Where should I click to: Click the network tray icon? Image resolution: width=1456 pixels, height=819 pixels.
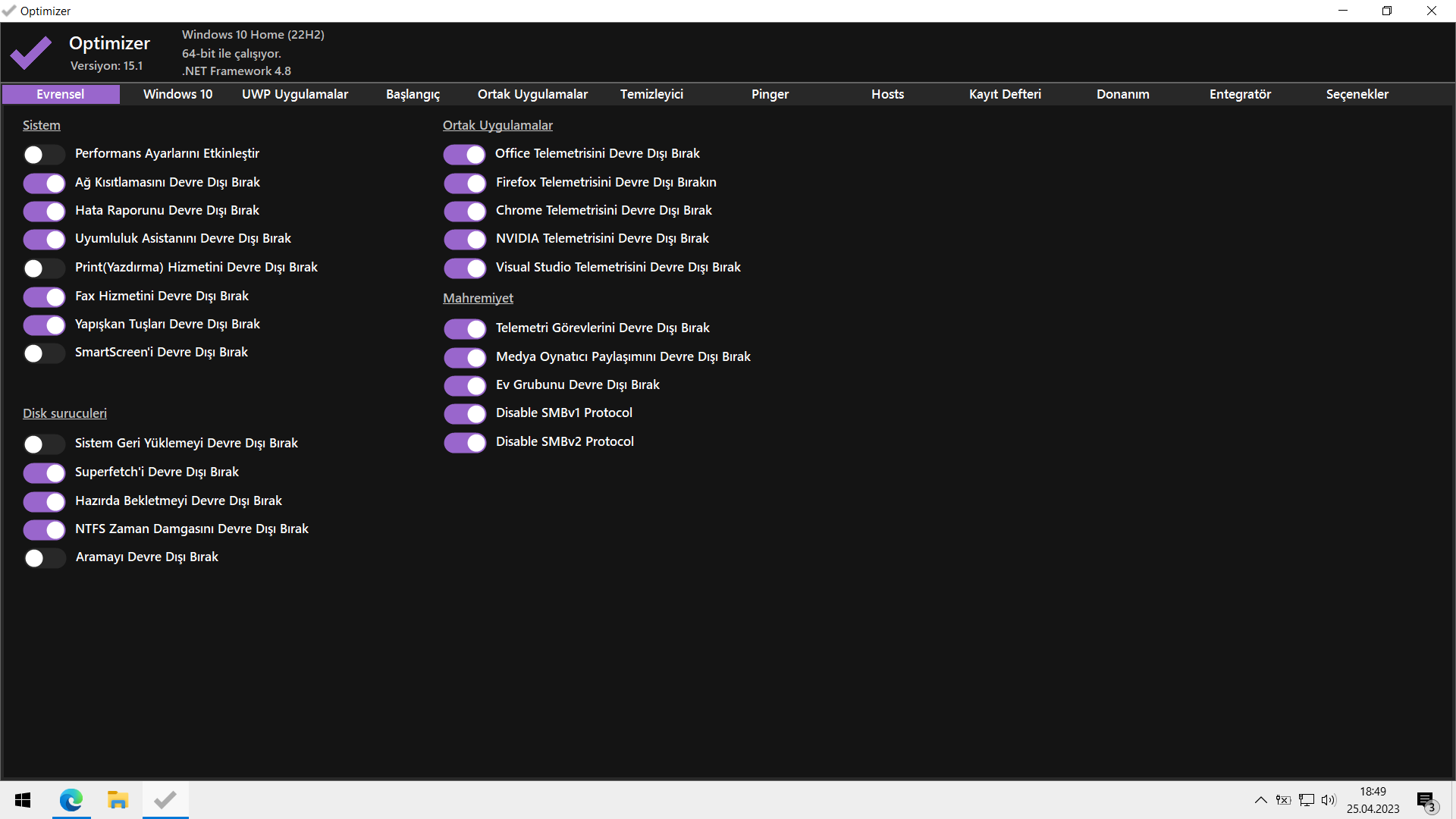[x=1306, y=800]
